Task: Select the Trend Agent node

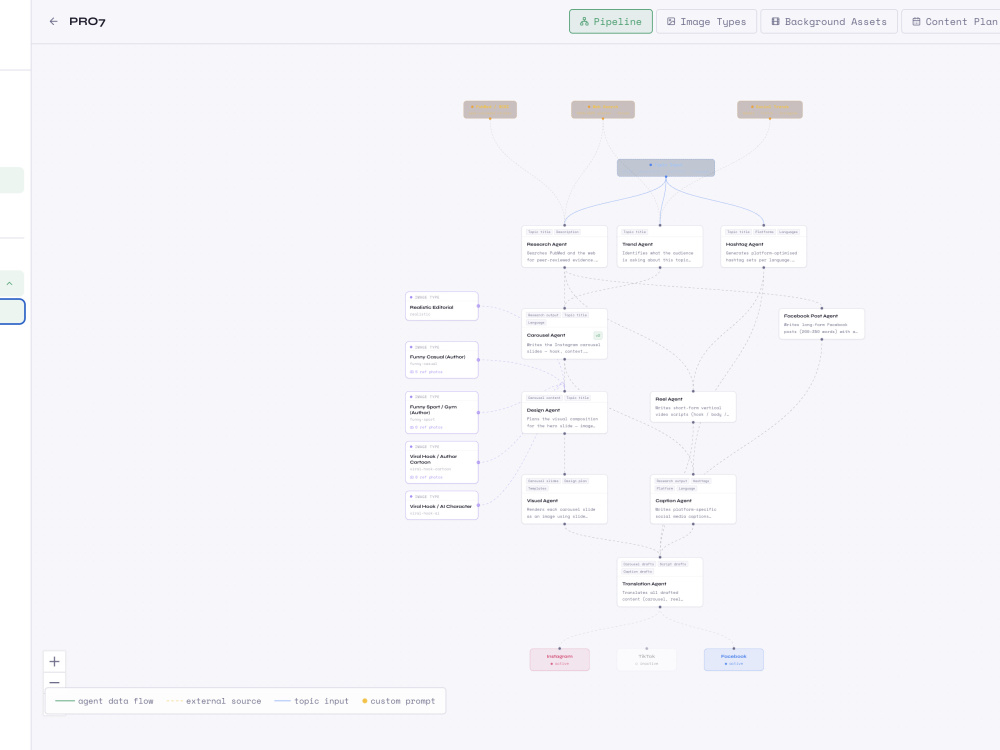Action: 660,247
